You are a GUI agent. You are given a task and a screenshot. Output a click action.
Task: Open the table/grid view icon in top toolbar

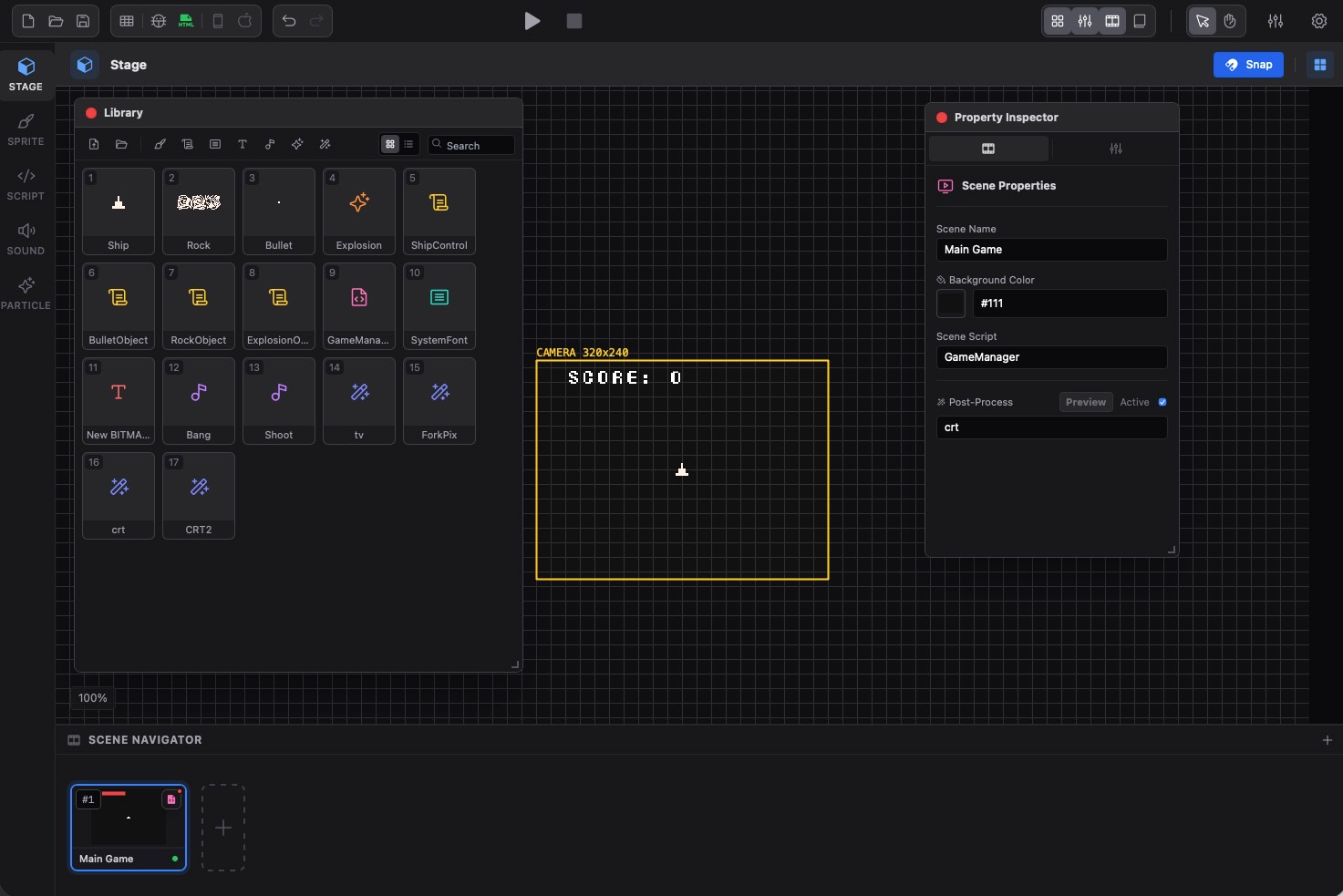127,21
